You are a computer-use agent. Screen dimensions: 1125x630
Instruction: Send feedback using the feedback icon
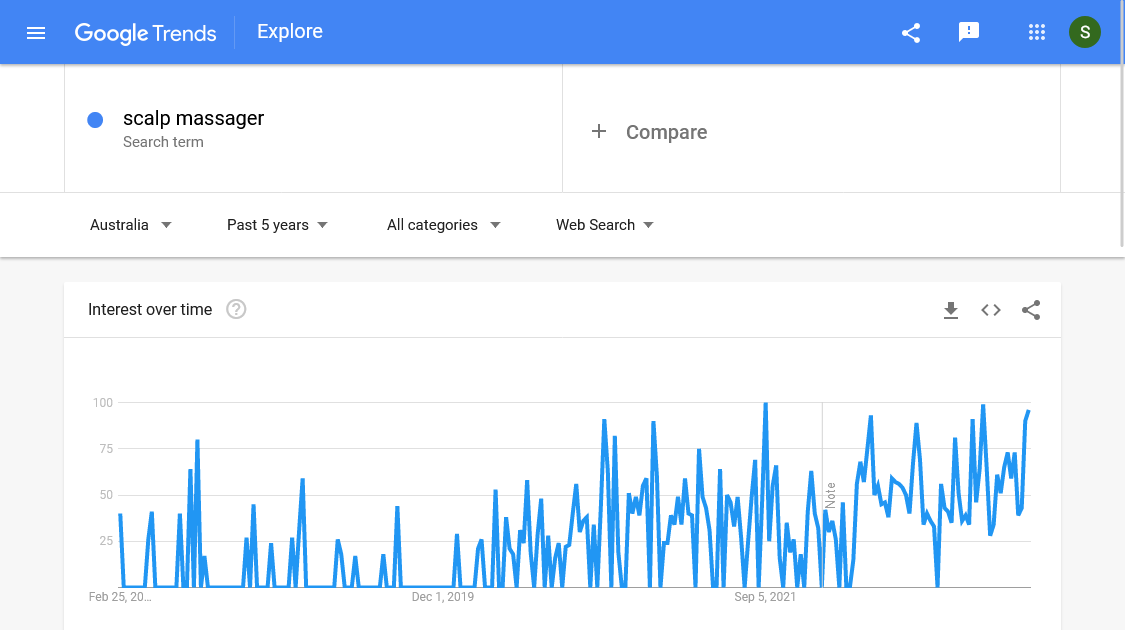click(969, 32)
